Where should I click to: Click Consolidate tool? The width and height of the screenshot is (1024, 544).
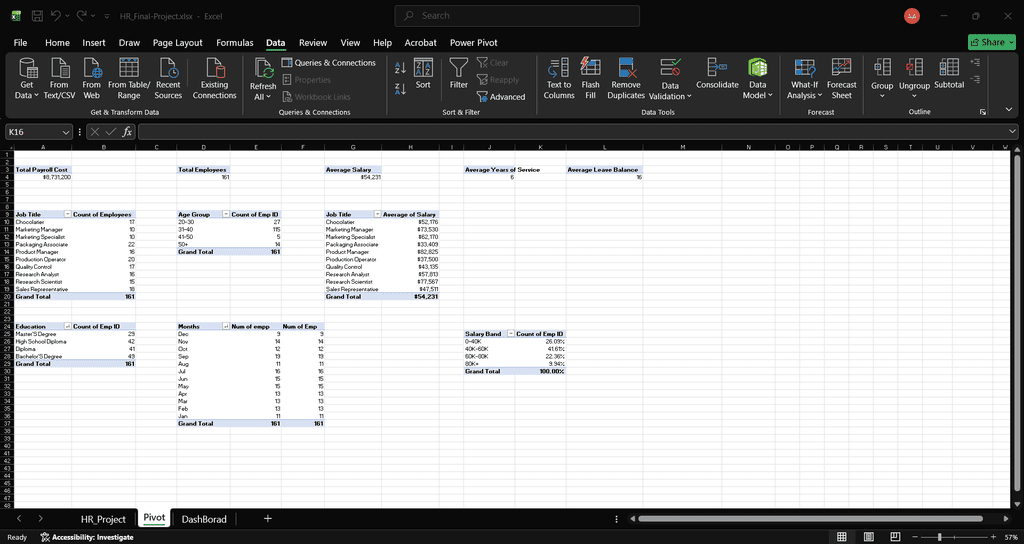click(717, 74)
